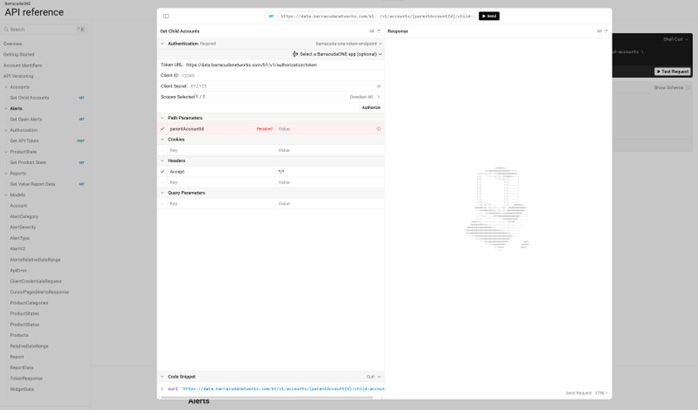Viewport: 698px width, 410px height.
Task: Toggle the sidebar icon in modal header
Action: (x=166, y=16)
